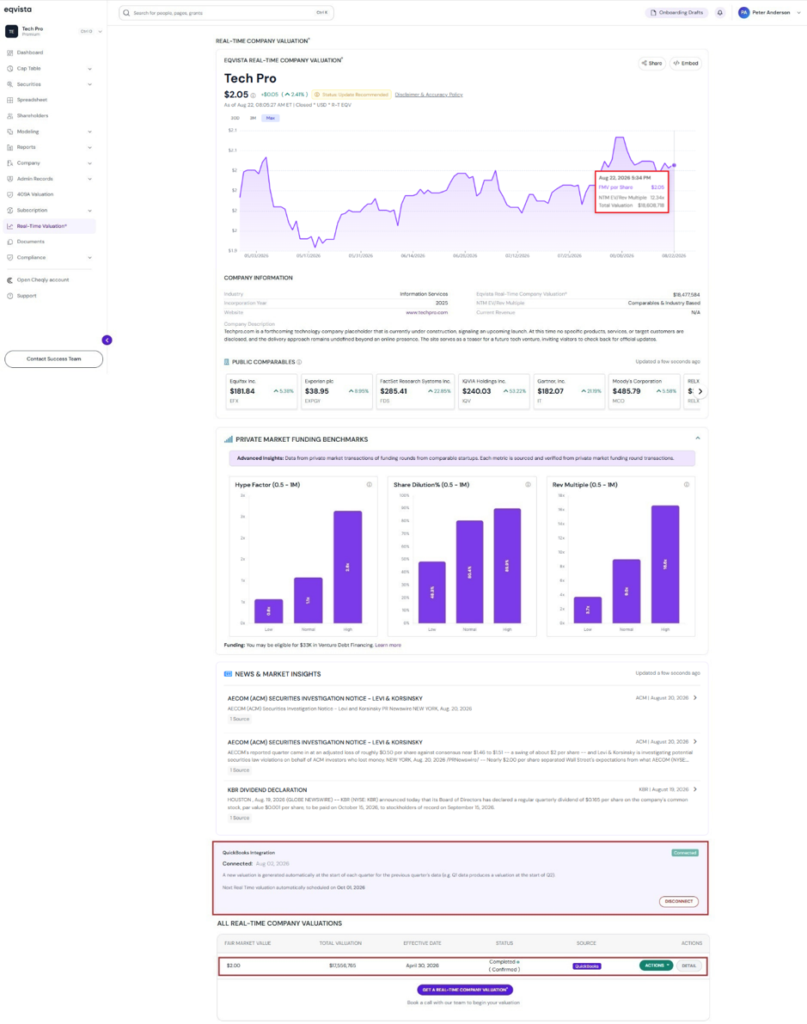Open Documents from the sidebar

(31, 242)
